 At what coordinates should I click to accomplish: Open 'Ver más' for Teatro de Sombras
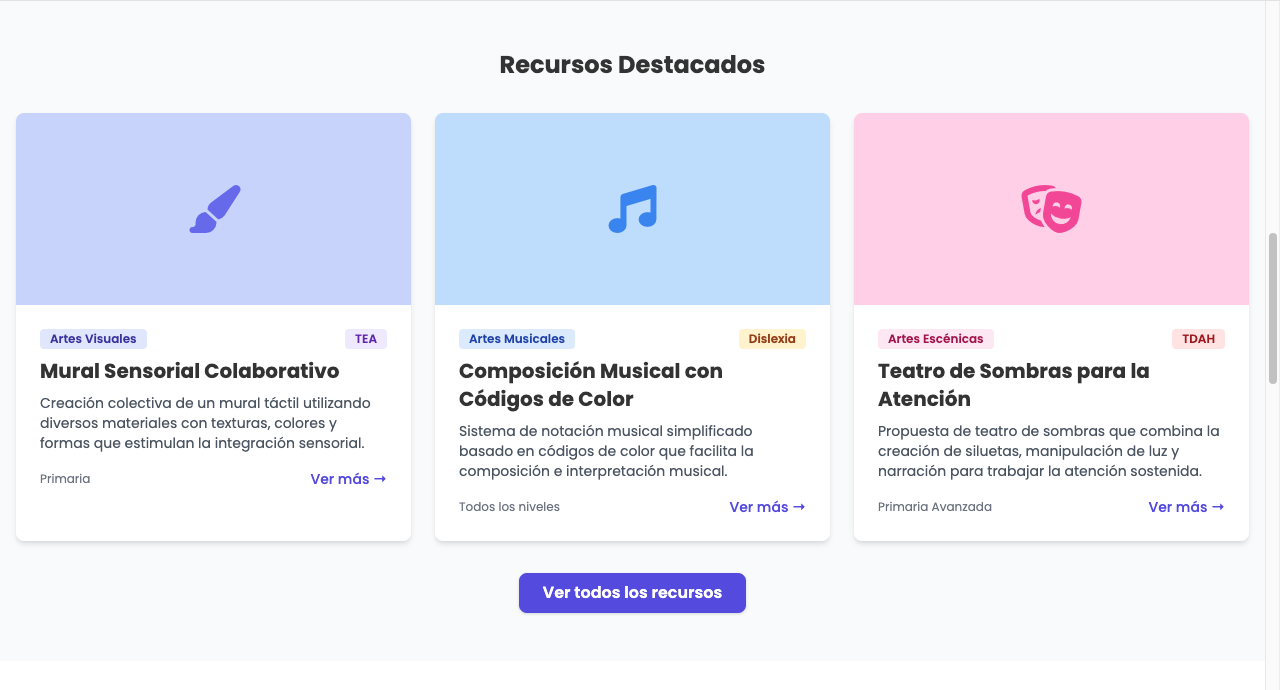(1186, 507)
